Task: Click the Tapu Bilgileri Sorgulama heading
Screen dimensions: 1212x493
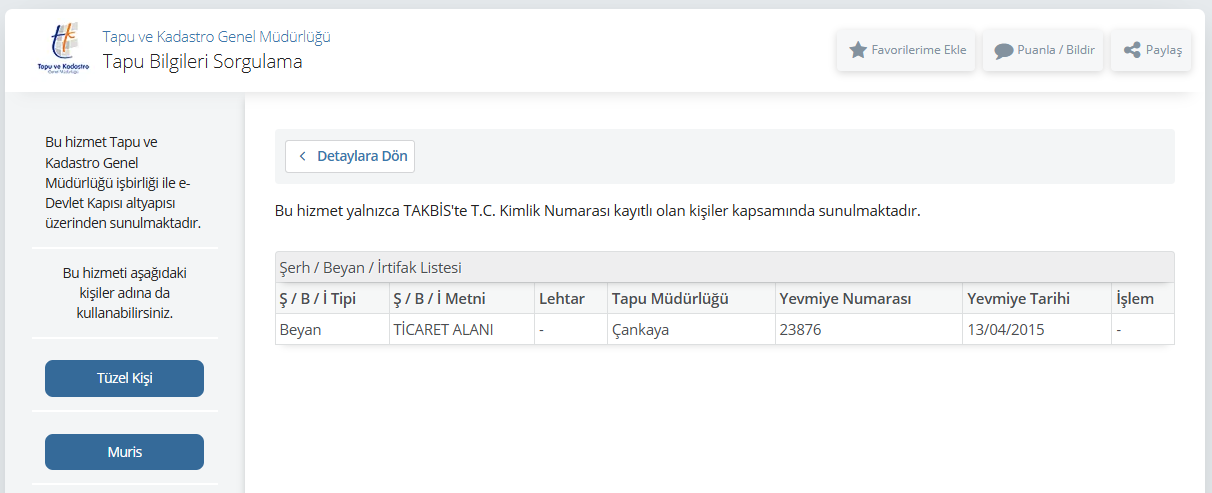Action: pos(202,62)
